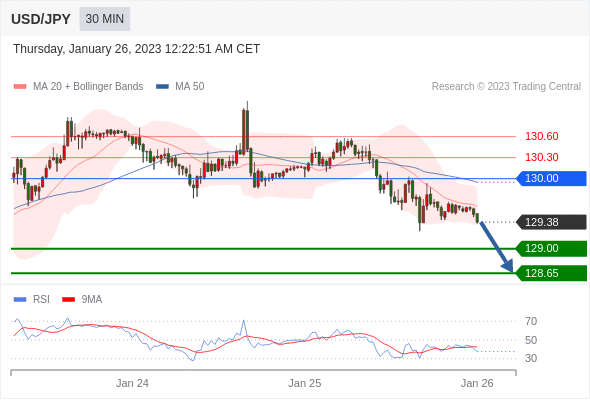Click the blue downward forecast arrow
The width and height of the screenshot is (590, 400).
coord(496,247)
